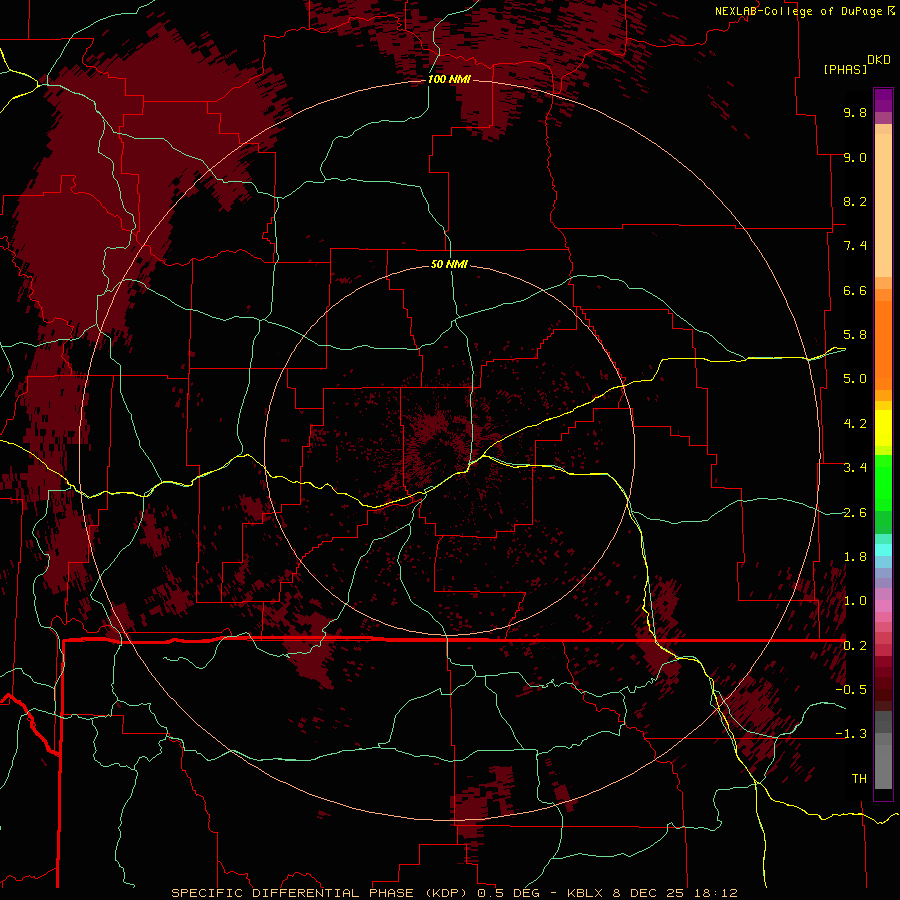This screenshot has height=900, width=900.
Task: Click the 'NEXLAB-College of DuPage' credit text
Action: (x=798, y=11)
